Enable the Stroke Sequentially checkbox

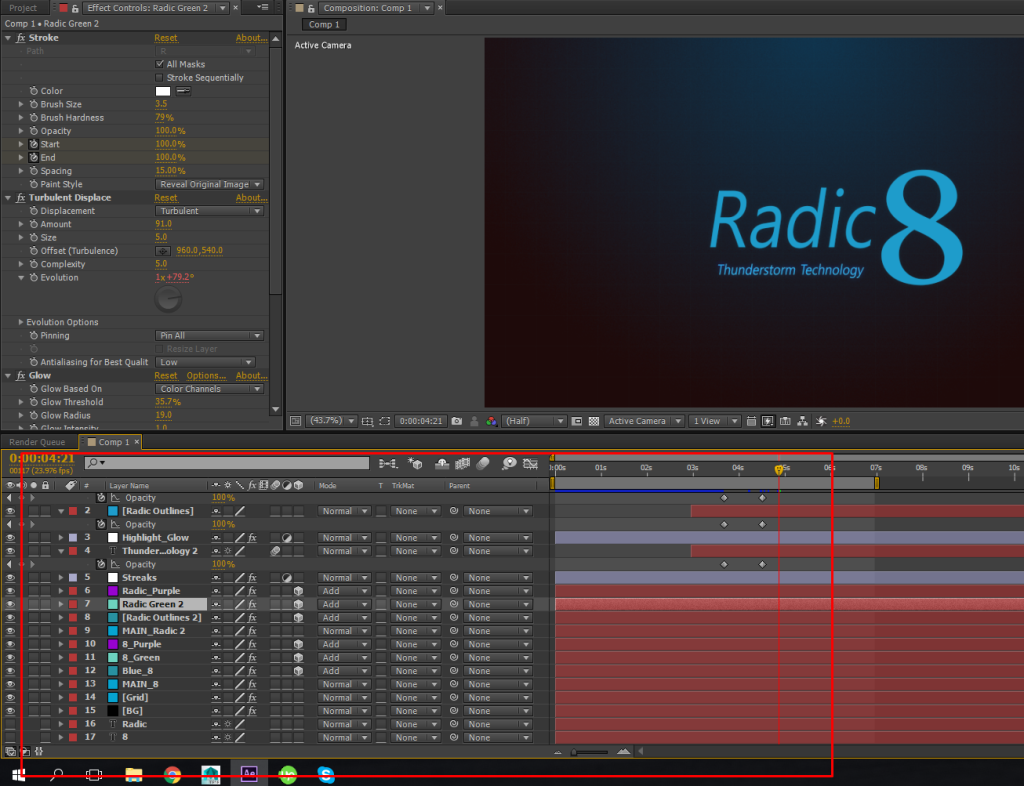coord(160,78)
